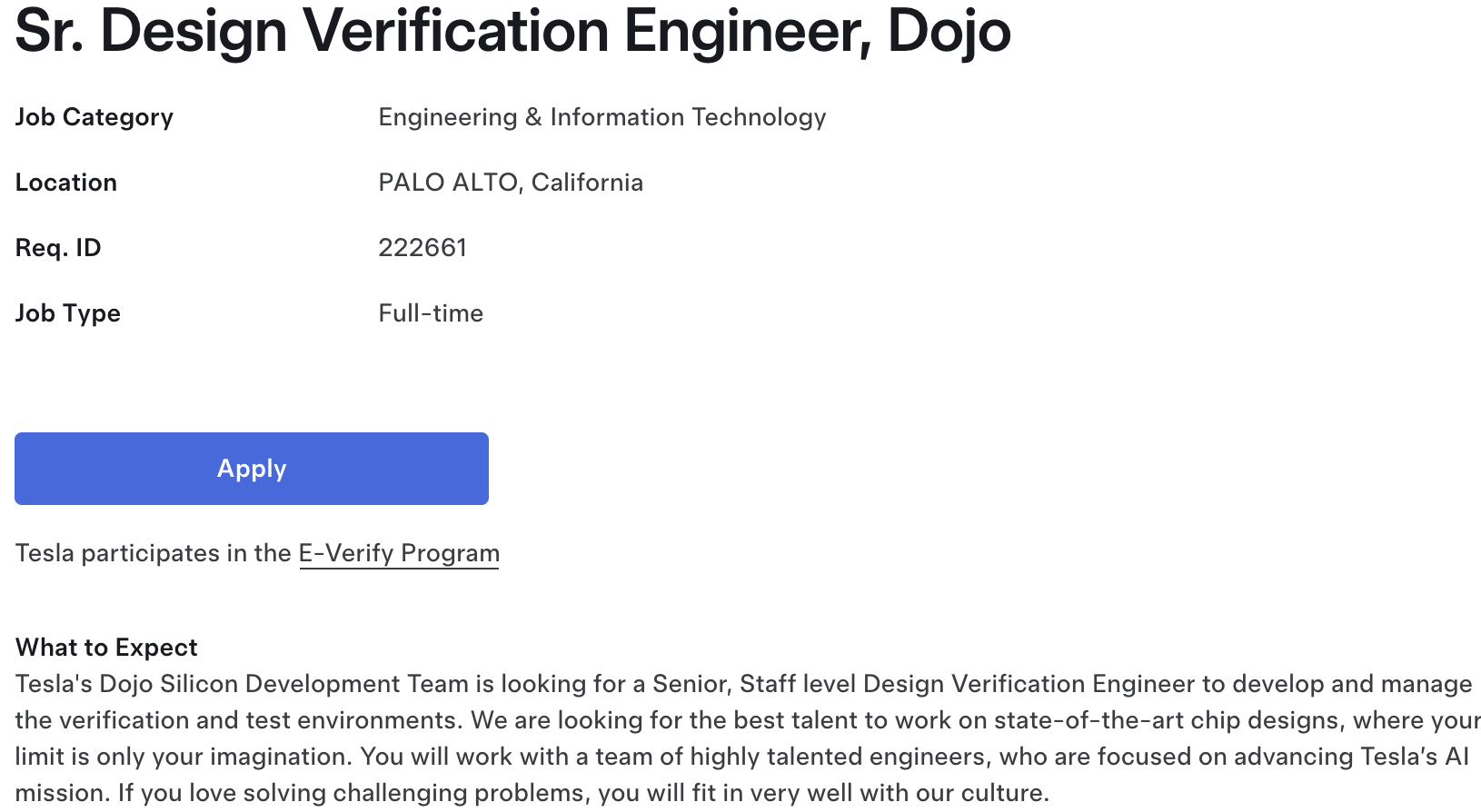The width and height of the screenshot is (1481, 812).
Task: Click the Location label
Action: point(66,183)
